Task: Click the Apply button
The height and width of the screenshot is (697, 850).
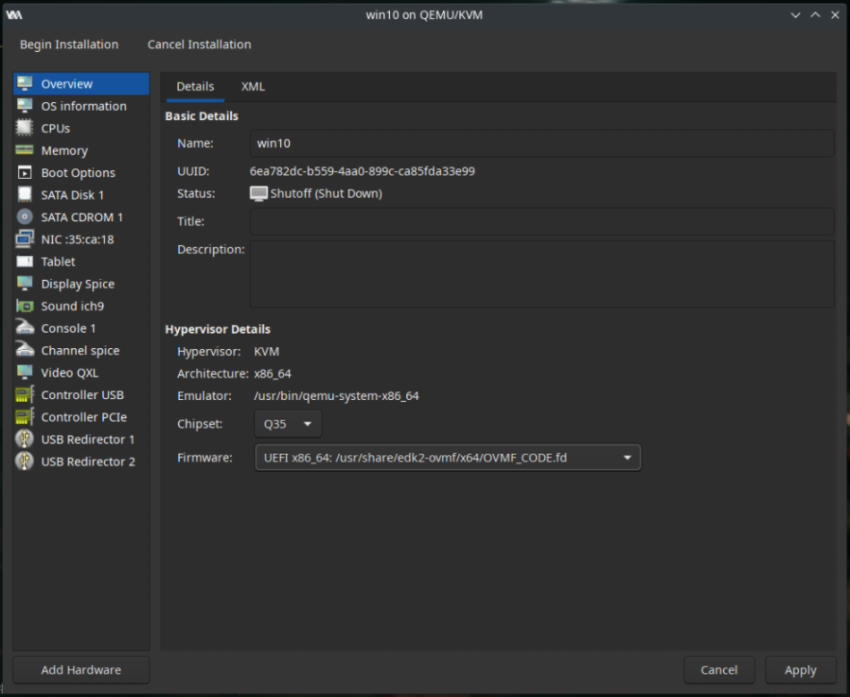Action: coord(800,670)
